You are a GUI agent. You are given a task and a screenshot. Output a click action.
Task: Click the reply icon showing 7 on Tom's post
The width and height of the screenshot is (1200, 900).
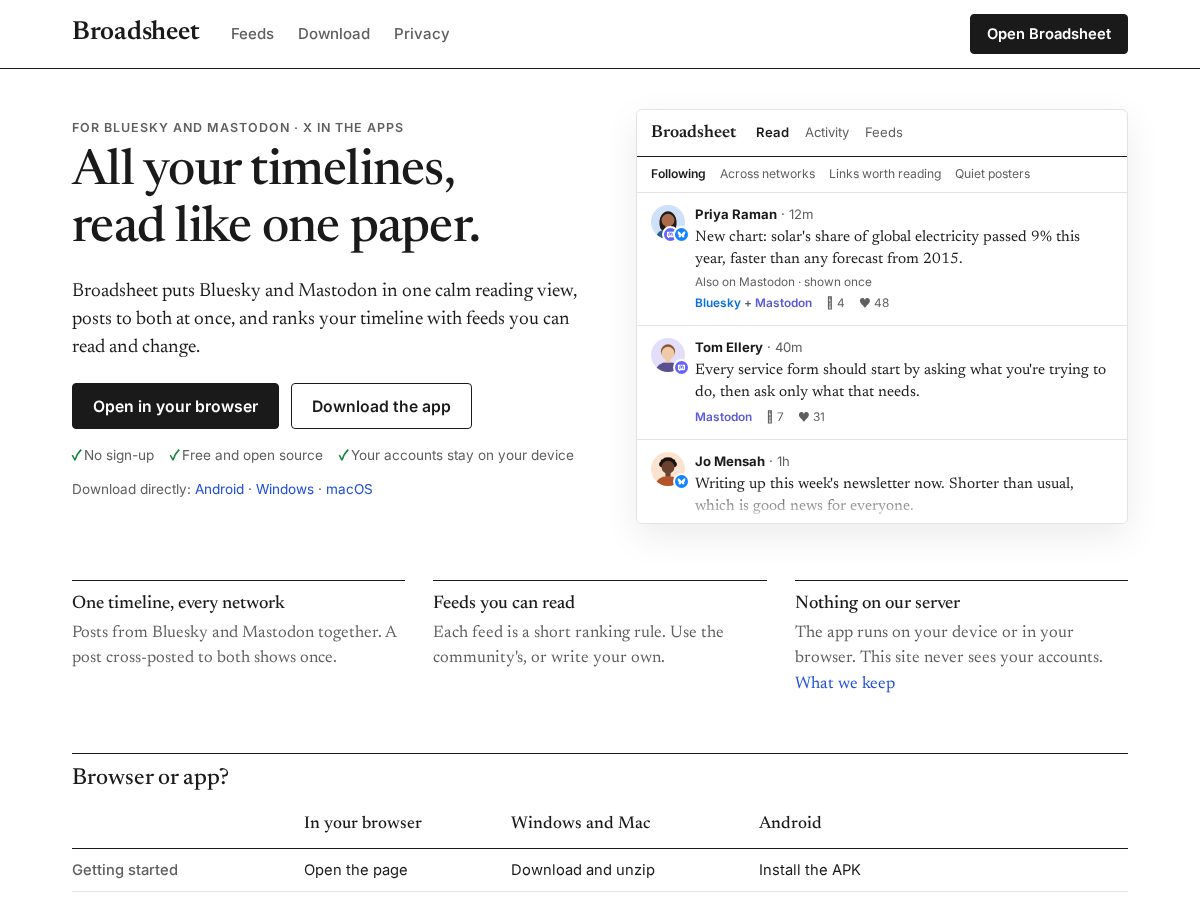pyautogui.click(x=769, y=417)
